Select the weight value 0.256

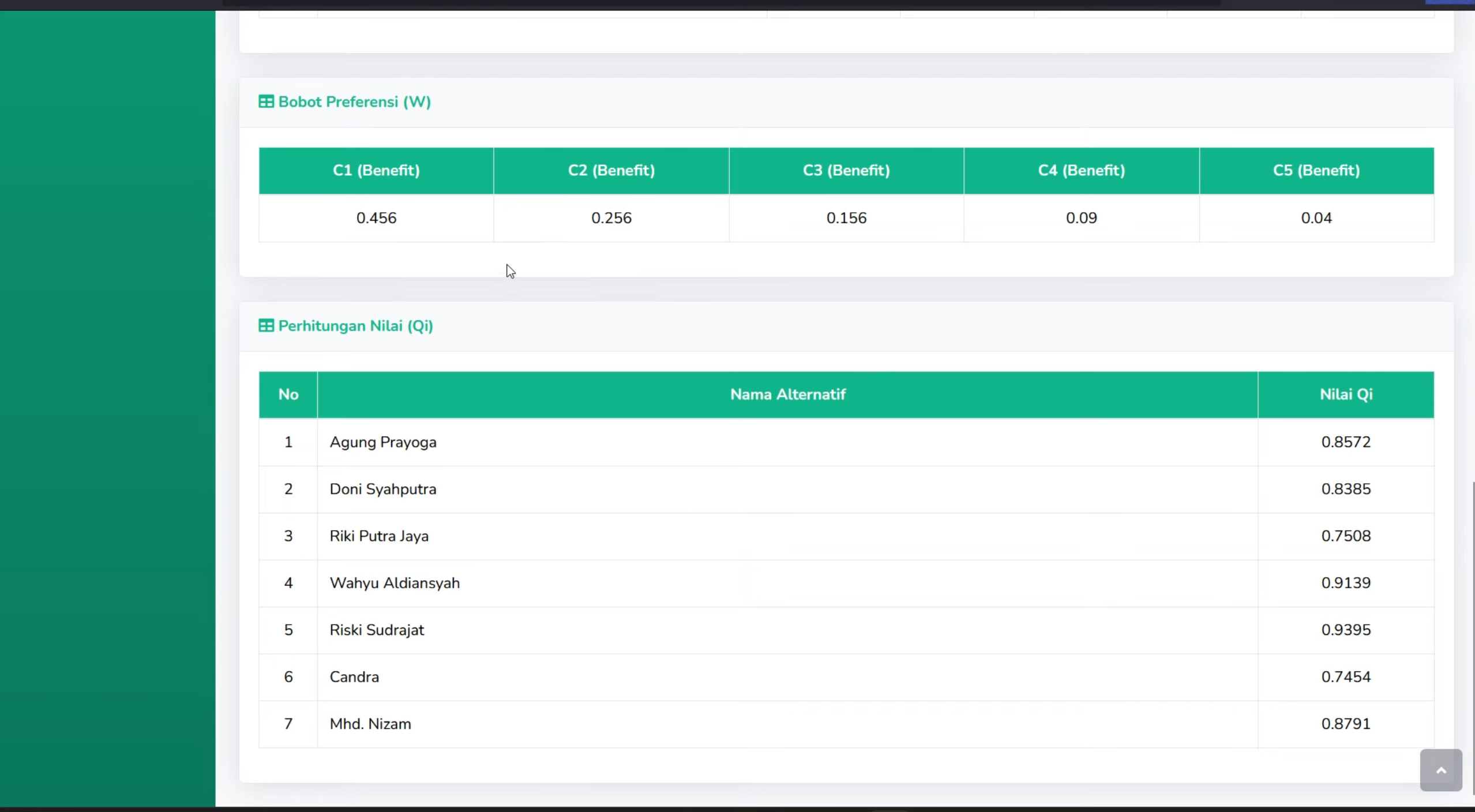coord(611,218)
